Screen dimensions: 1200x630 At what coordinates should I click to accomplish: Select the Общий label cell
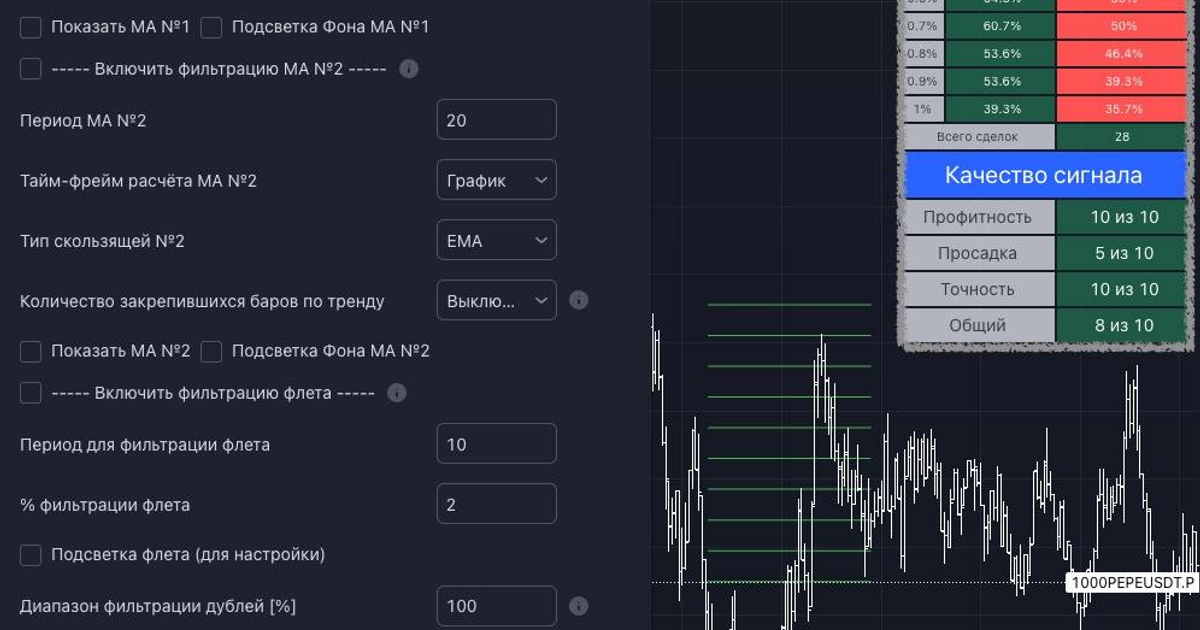click(x=979, y=325)
